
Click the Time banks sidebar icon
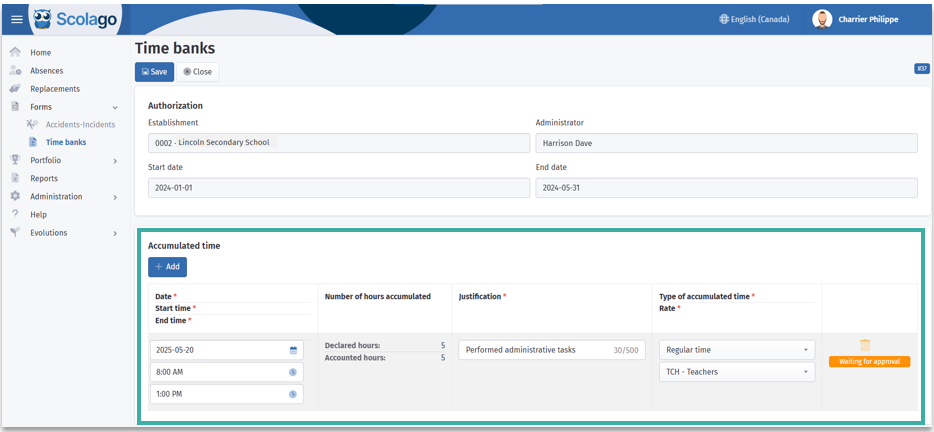pos(33,142)
